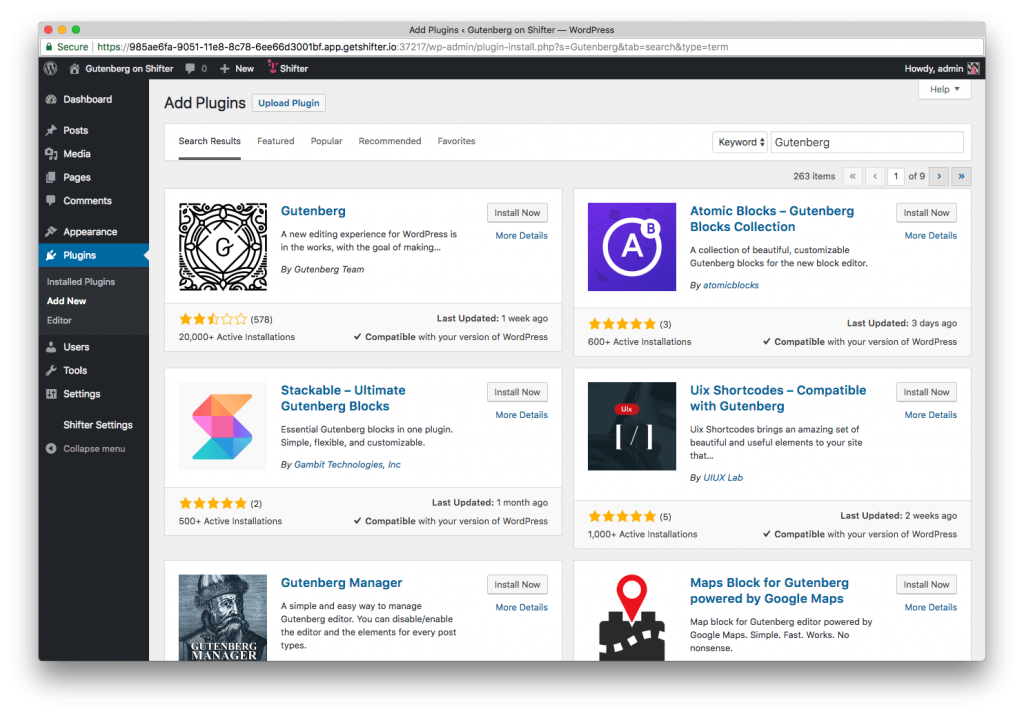The image size is (1024, 716).
Task: Switch to Featured tab
Action: 276,141
